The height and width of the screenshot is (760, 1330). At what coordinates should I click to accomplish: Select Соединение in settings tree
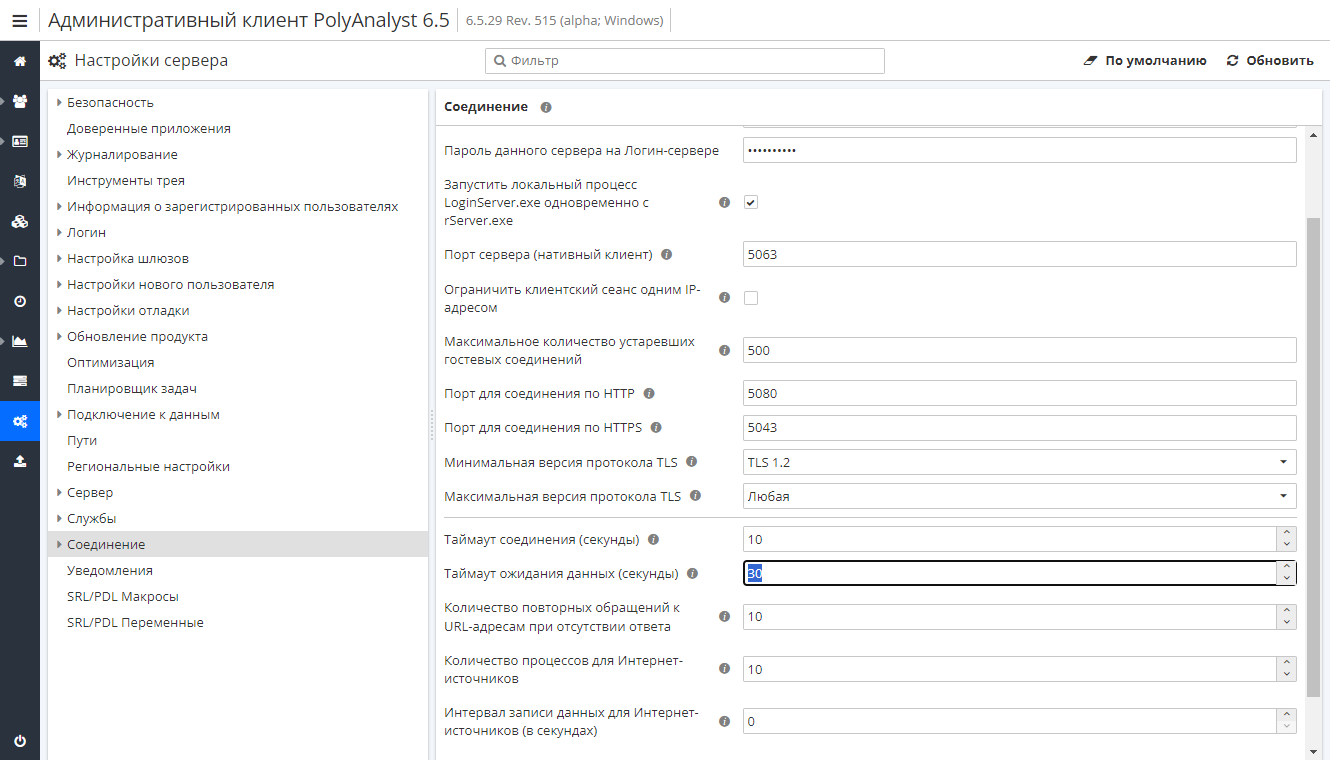coord(238,544)
